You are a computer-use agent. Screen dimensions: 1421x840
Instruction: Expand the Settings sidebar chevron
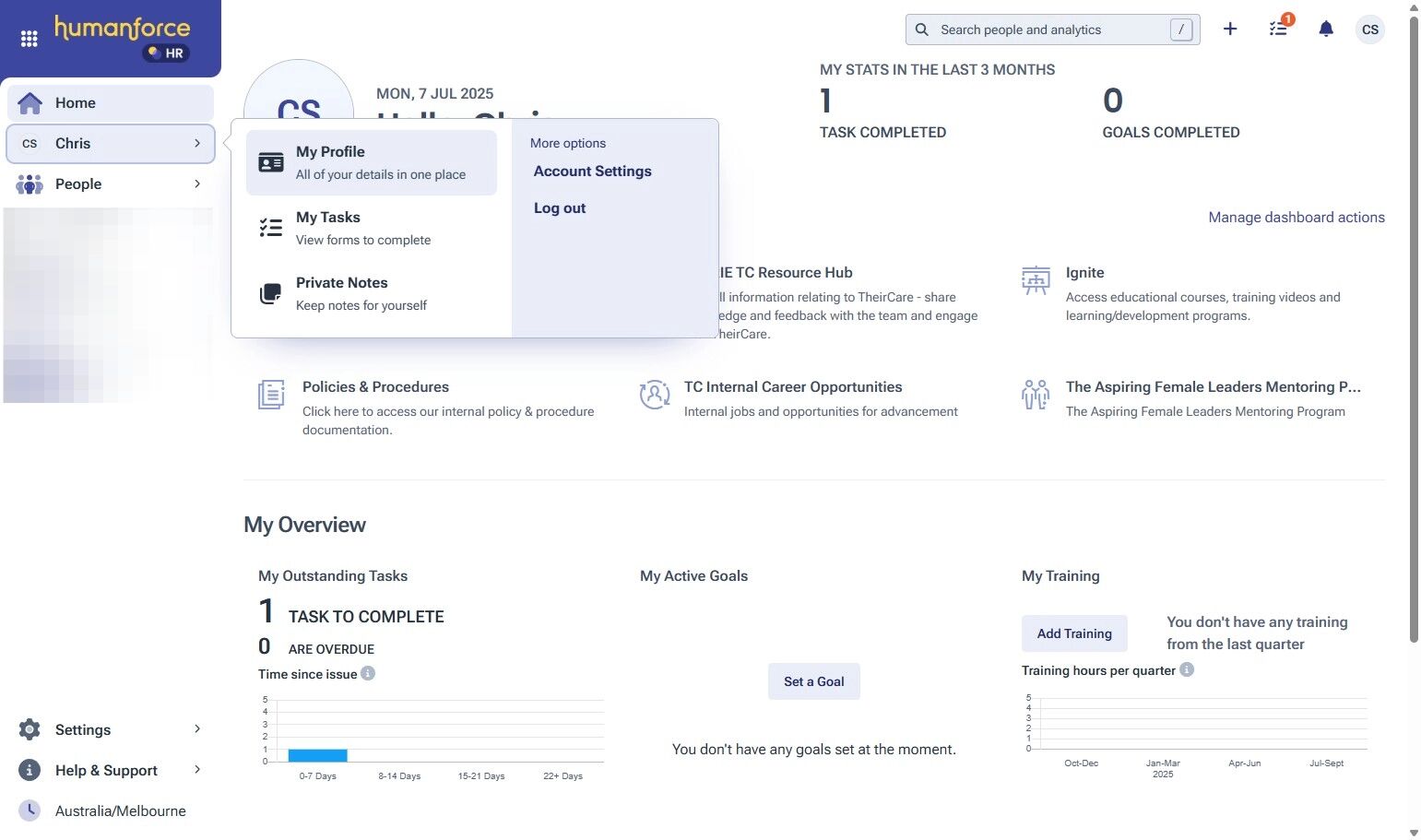coord(197,729)
